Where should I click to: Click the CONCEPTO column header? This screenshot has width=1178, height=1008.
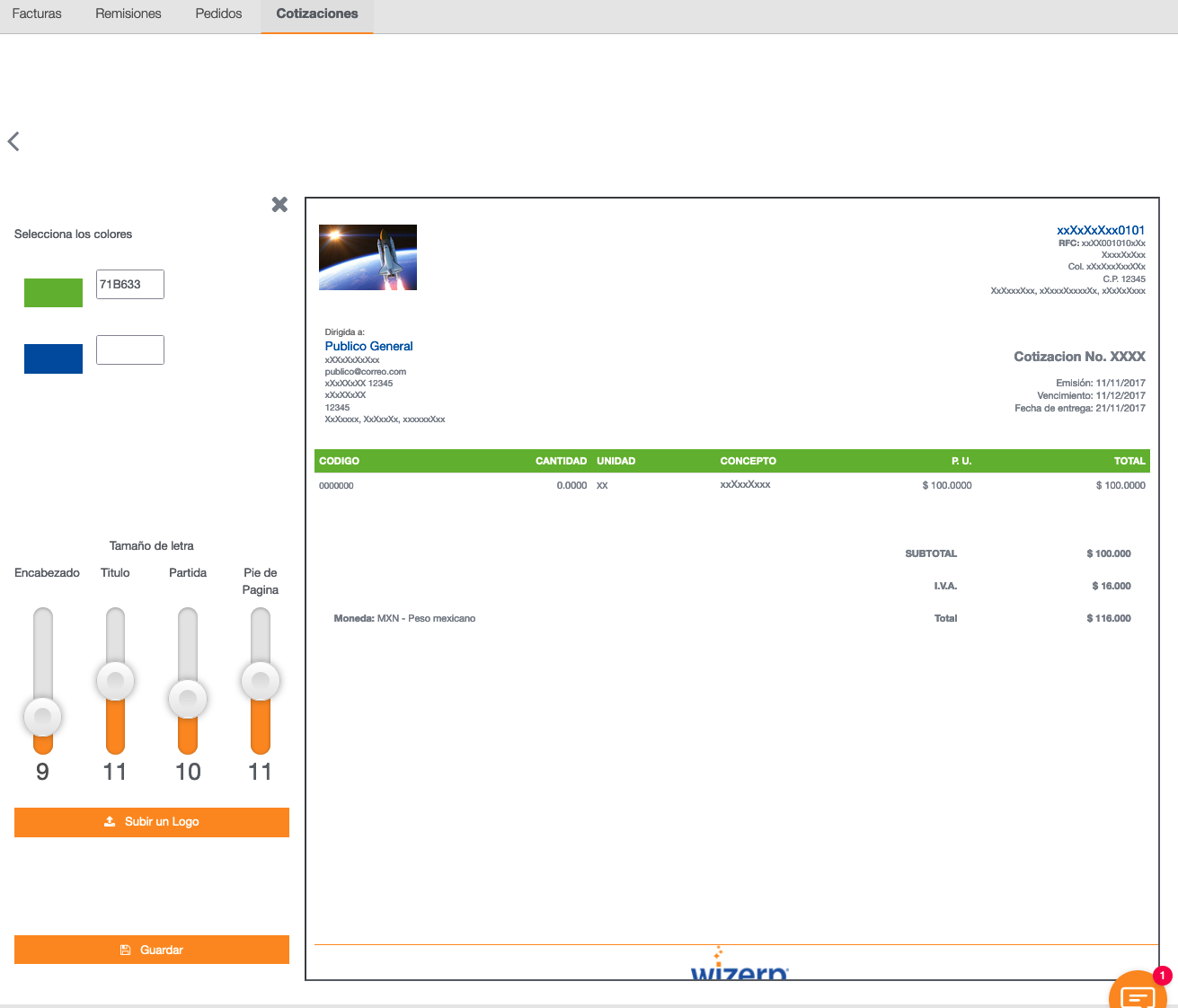tap(748, 461)
